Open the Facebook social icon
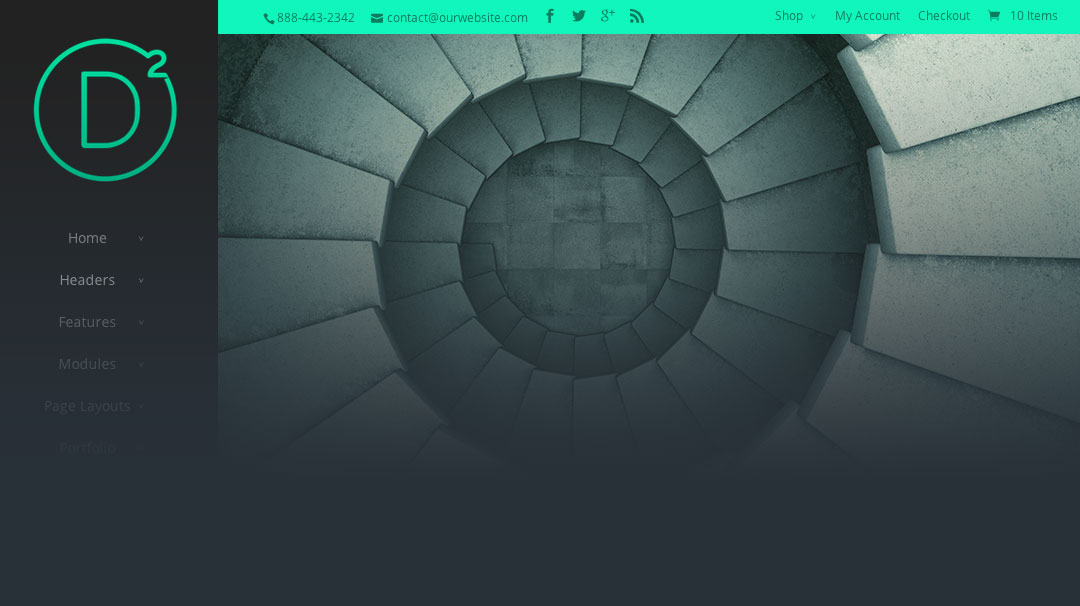1080x606 pixels. pyautogui.click(x=549, y=16)
